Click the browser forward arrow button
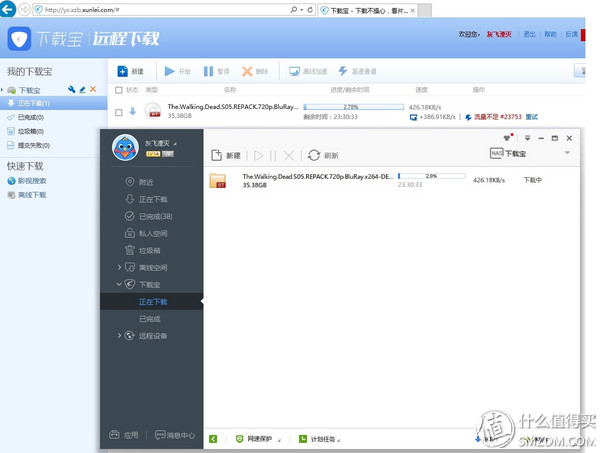 (24, 9)
